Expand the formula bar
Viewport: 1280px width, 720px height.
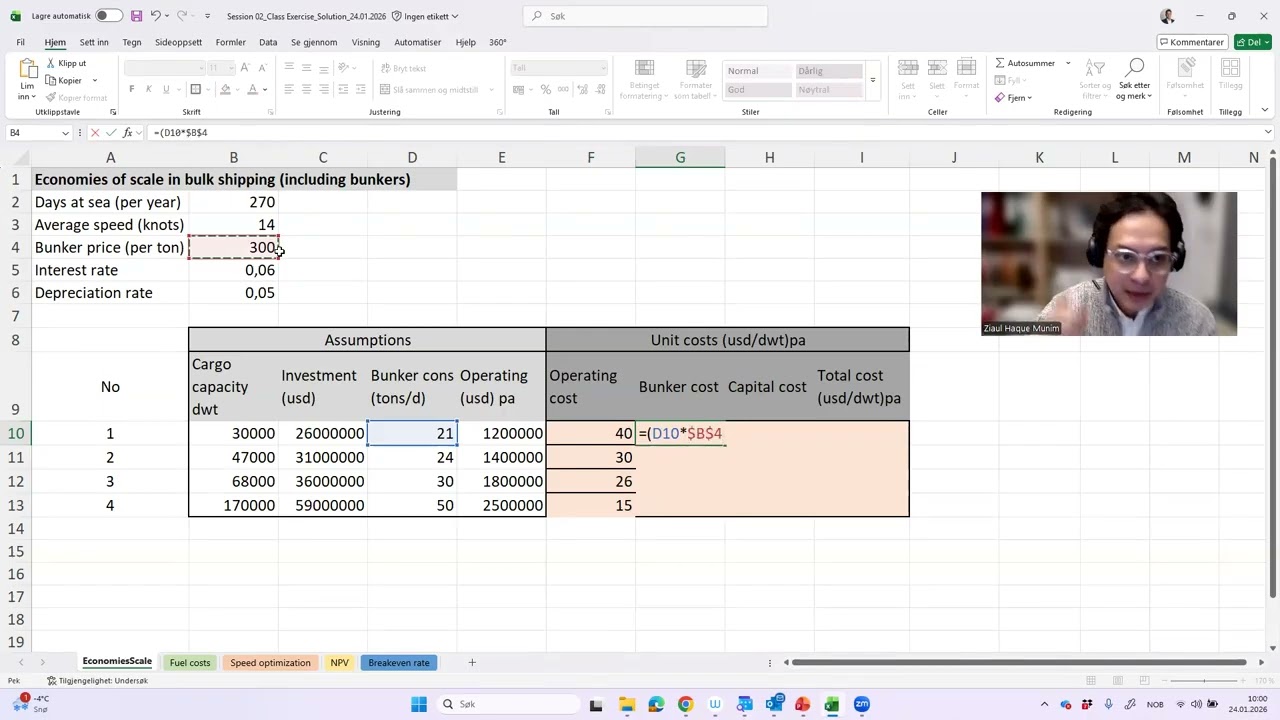[x=1268, y=133]
